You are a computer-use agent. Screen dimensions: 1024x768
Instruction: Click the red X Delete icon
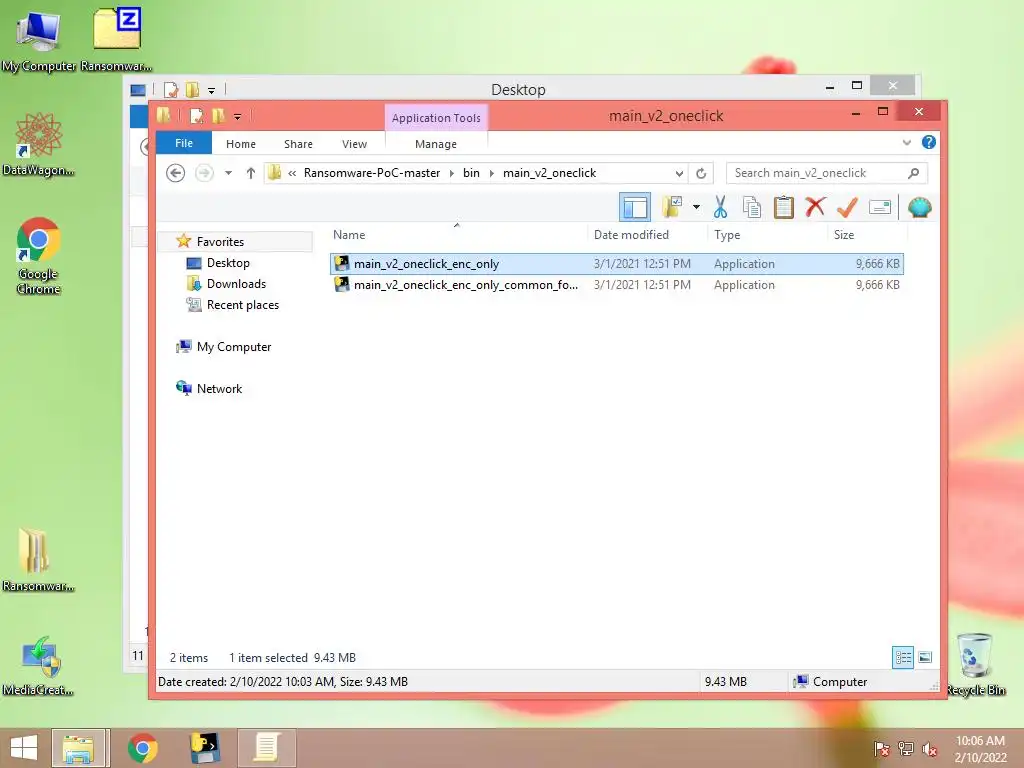click(x=815, y=208)
